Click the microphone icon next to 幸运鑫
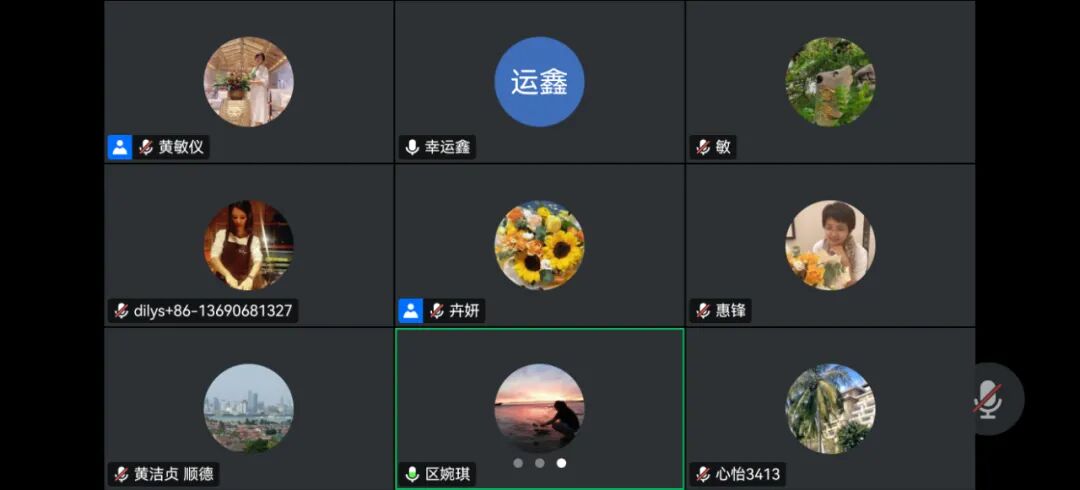 412,147
